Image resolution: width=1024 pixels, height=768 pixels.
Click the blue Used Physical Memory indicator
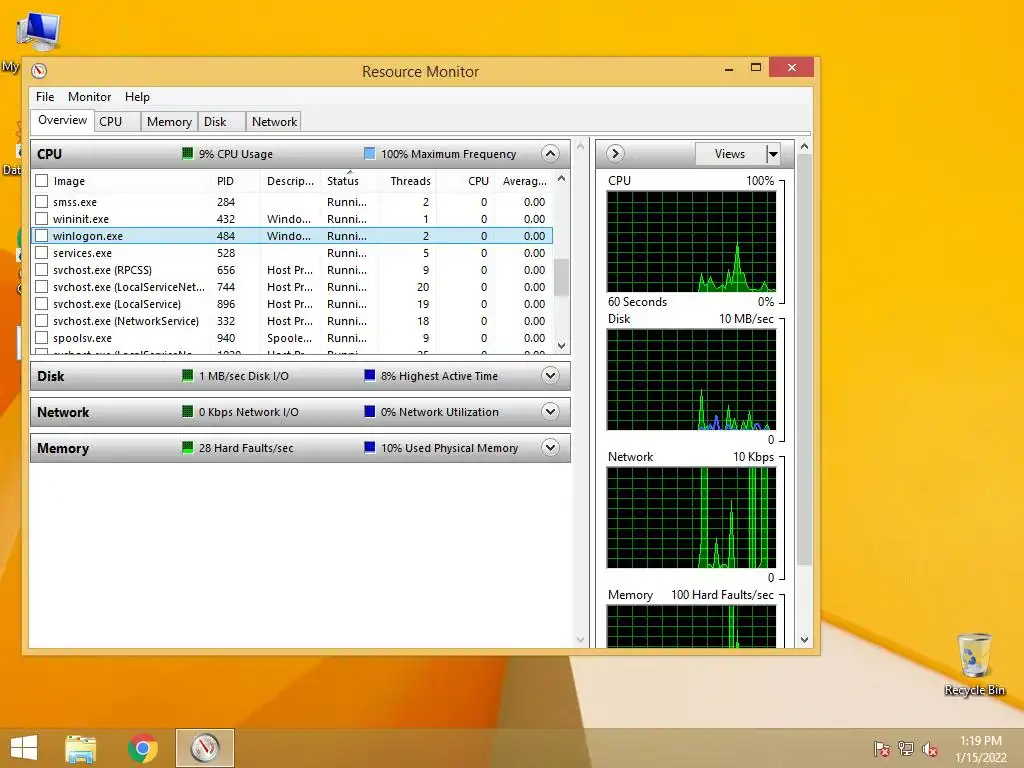pos(370,447)
